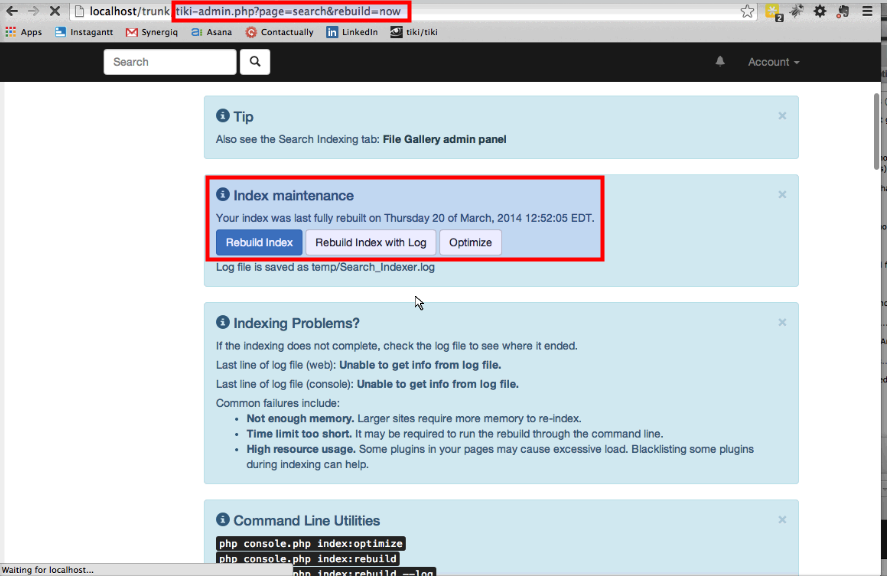Screen dimensions: 887x576
Task: Bookmark this page with the star icon
Action: tap(747, 12)
